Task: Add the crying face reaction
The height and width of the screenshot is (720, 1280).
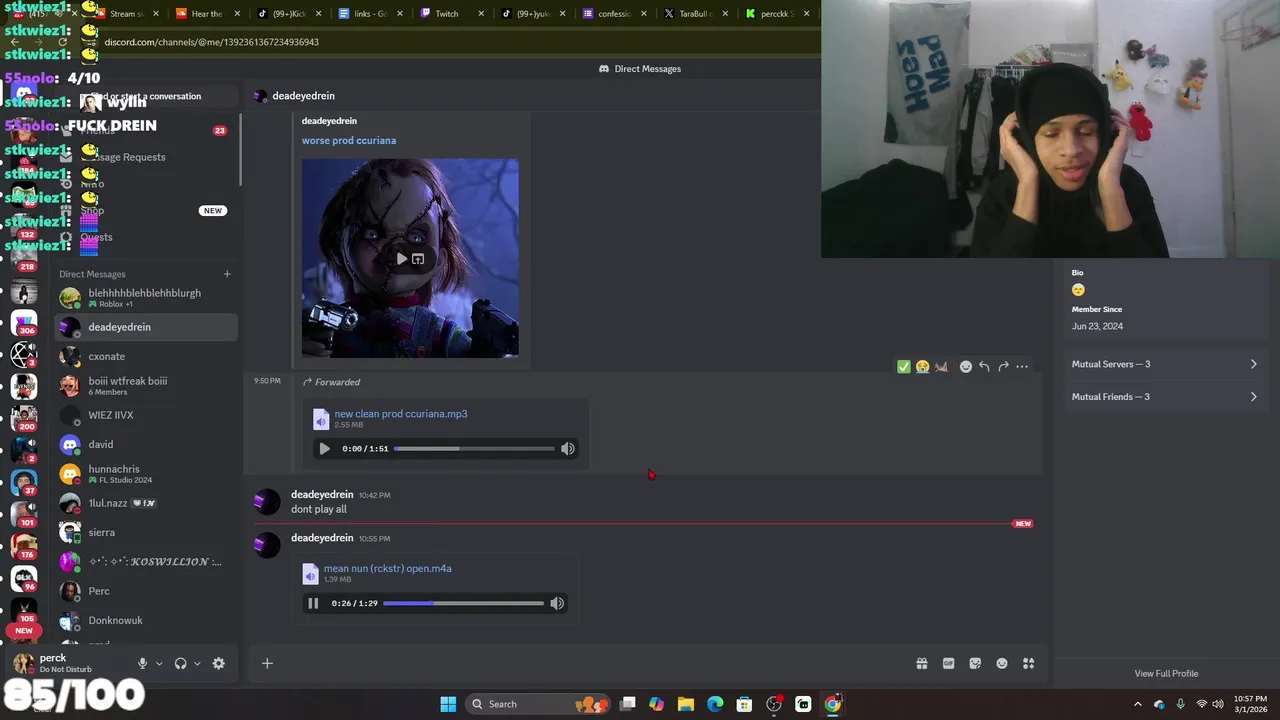Action: (x=922, y=367)
